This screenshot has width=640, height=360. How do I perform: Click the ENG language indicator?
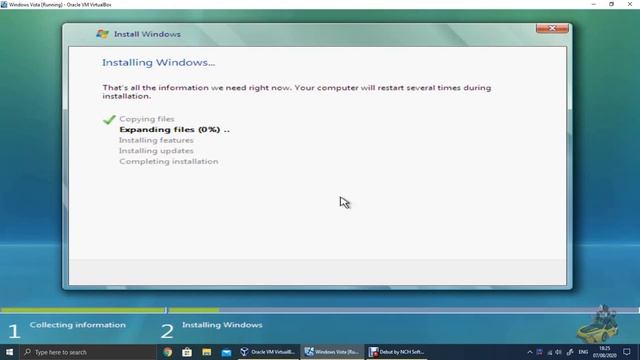point(583,352)
